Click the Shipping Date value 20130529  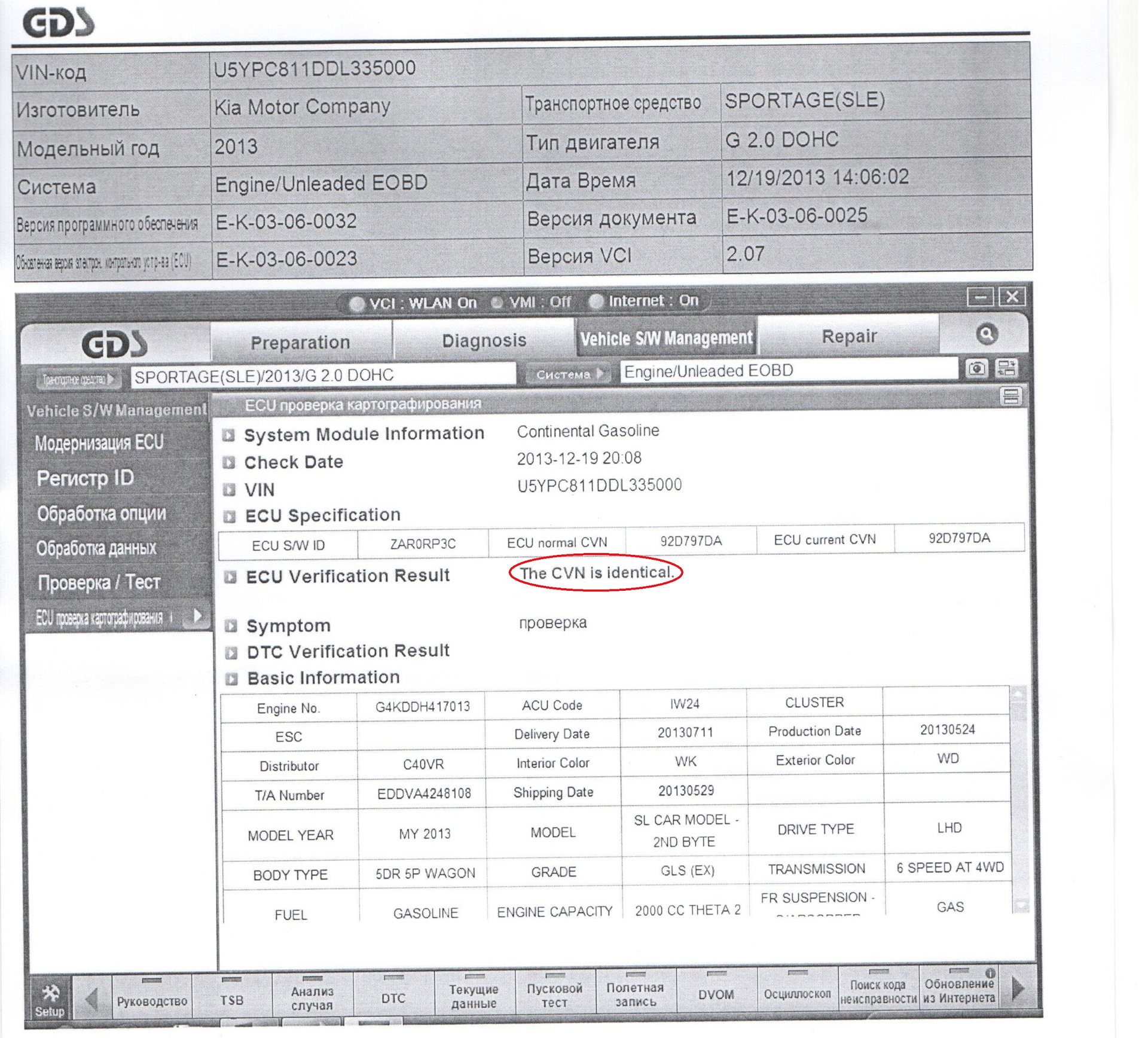coord(686,791)
